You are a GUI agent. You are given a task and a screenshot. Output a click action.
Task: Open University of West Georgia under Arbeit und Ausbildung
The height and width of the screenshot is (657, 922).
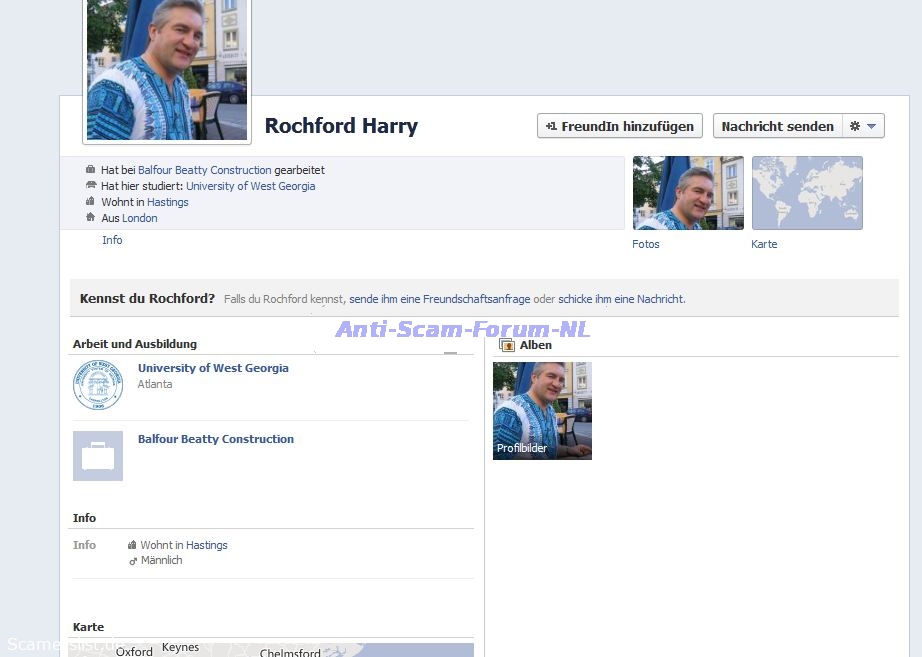coord(213,368)
